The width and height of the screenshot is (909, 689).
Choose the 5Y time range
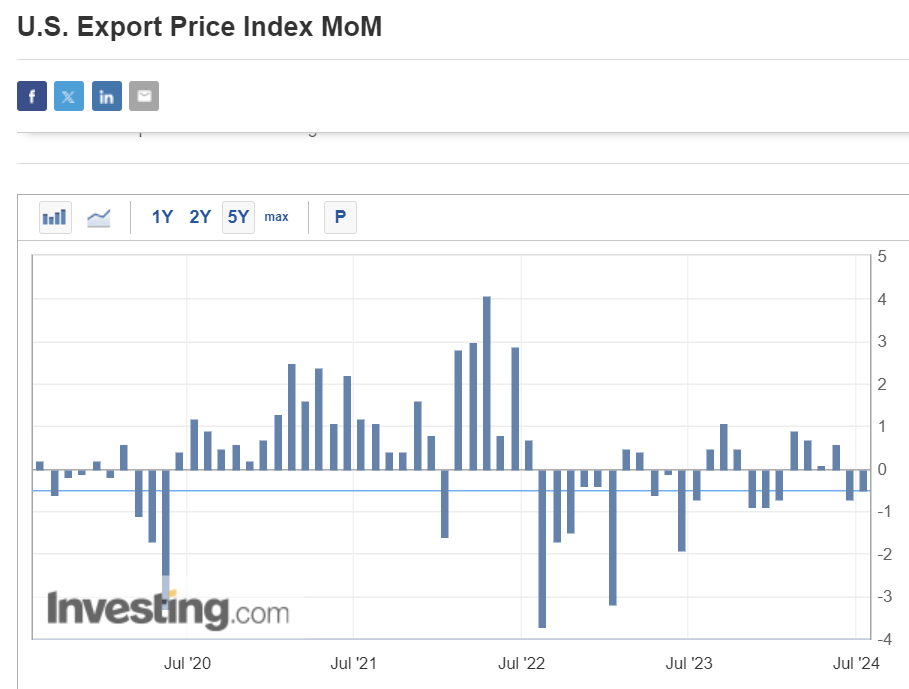point(238,216)
